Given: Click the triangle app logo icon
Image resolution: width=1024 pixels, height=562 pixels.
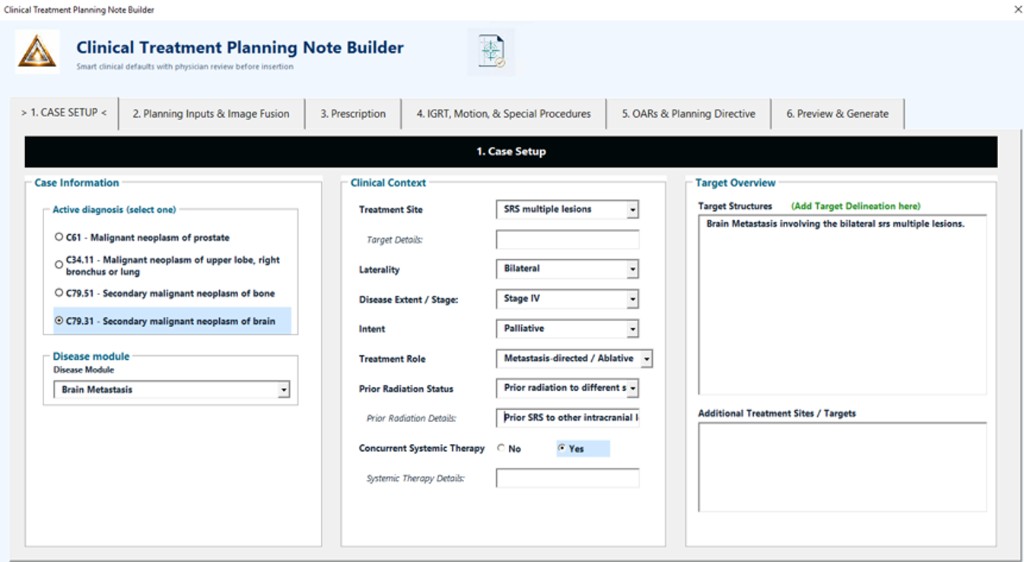Looking at the screenshot, I should 37,52.
